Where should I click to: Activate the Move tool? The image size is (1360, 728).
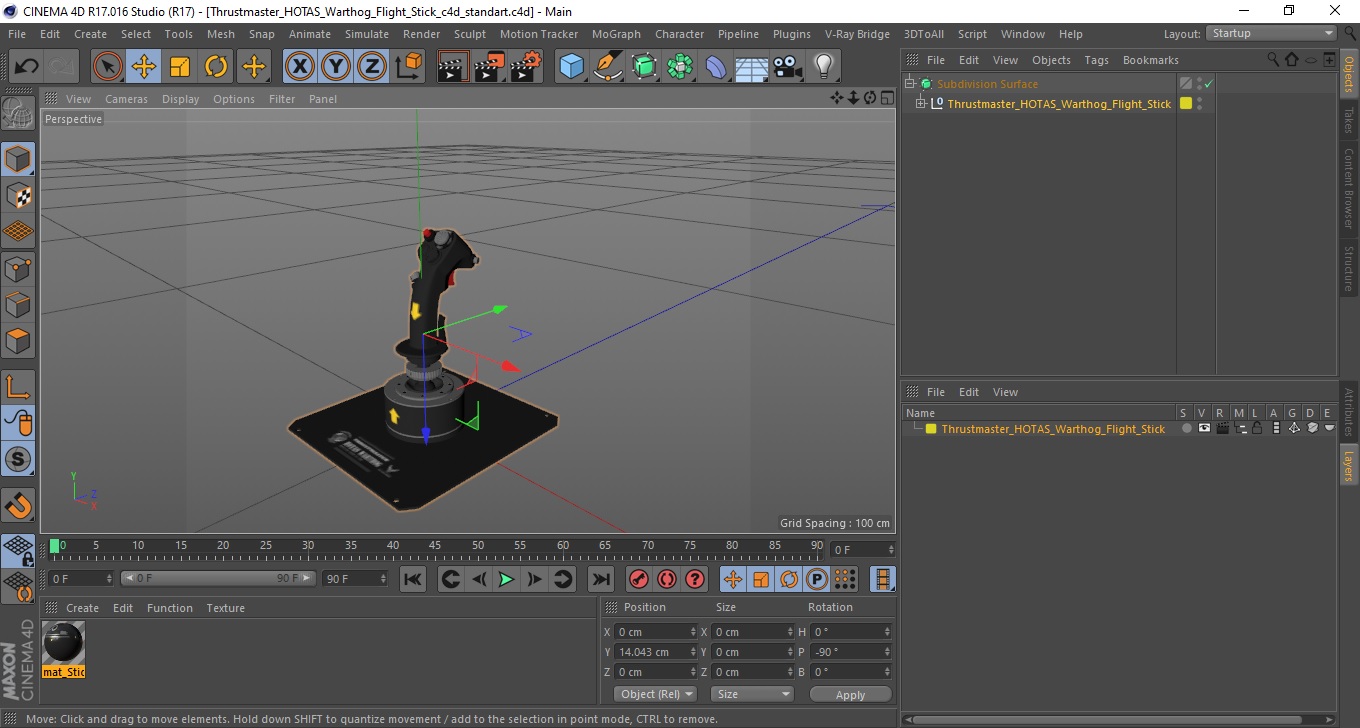pos(144,67)
